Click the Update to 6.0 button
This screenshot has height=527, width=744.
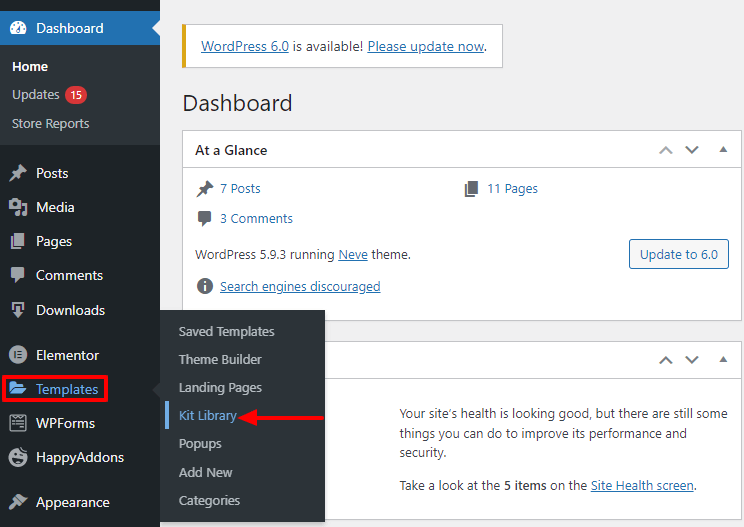tap(679, 254)
